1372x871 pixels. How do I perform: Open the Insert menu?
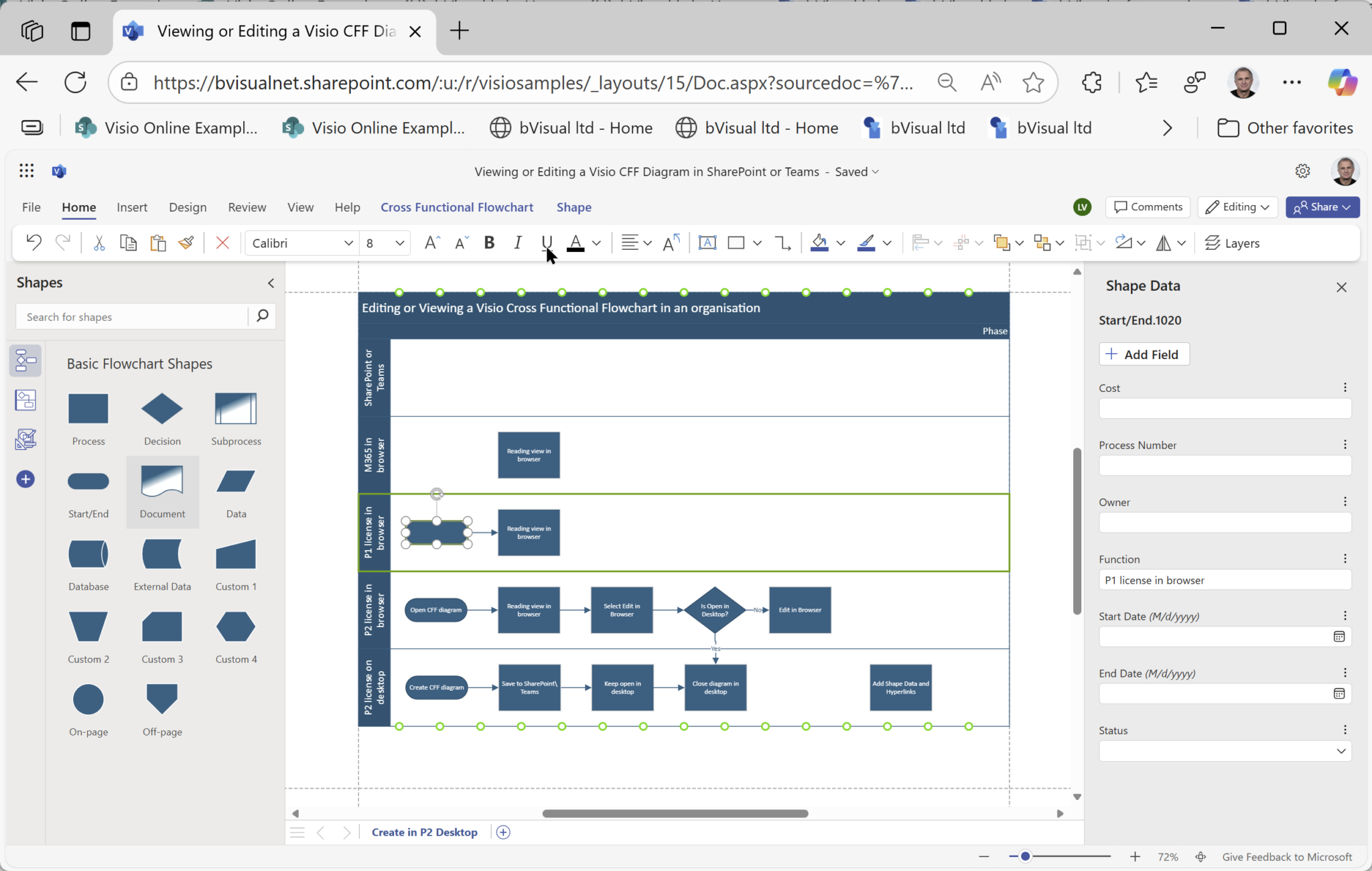coord(132,207)
